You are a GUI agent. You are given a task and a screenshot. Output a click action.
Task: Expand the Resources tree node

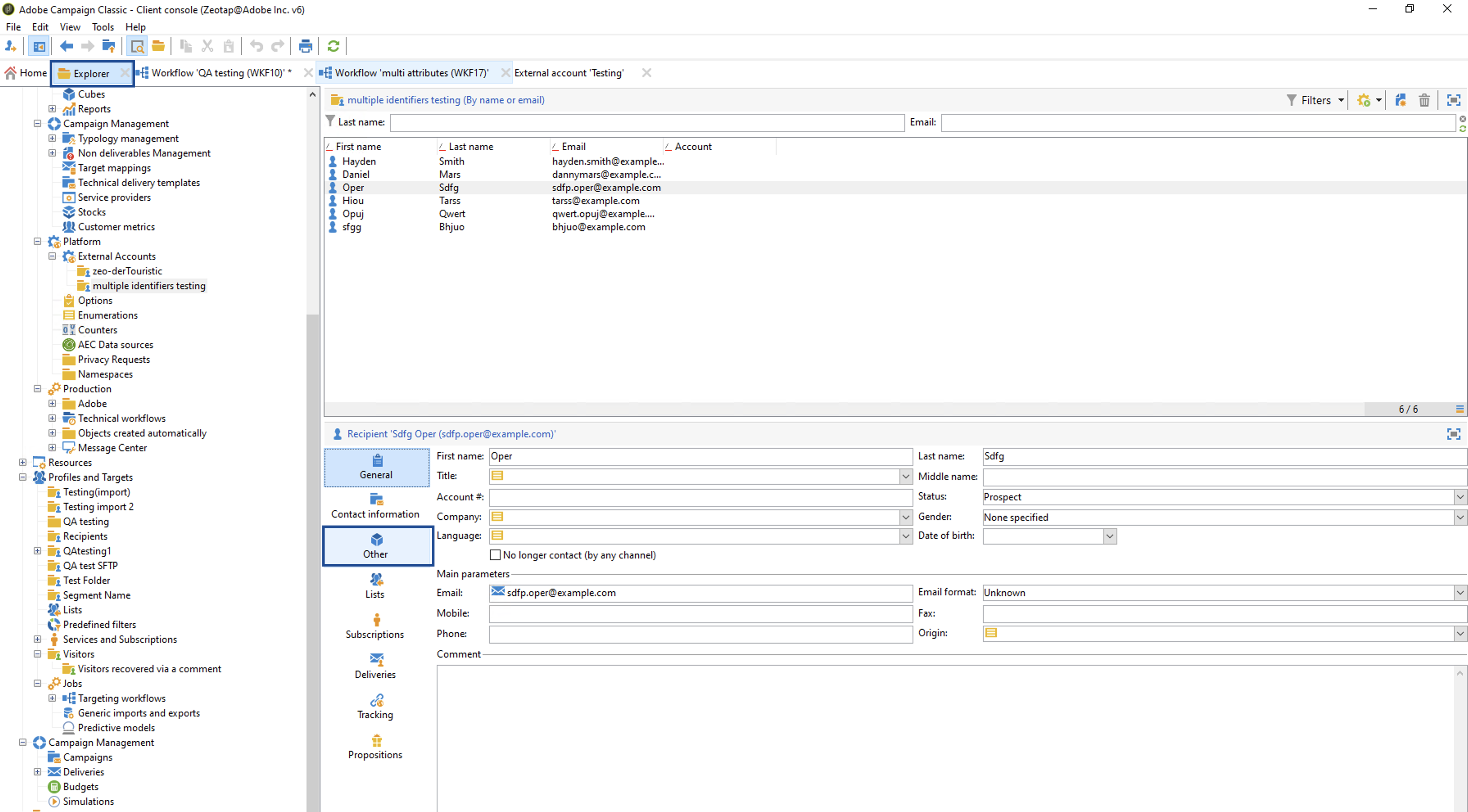[22, 462]
